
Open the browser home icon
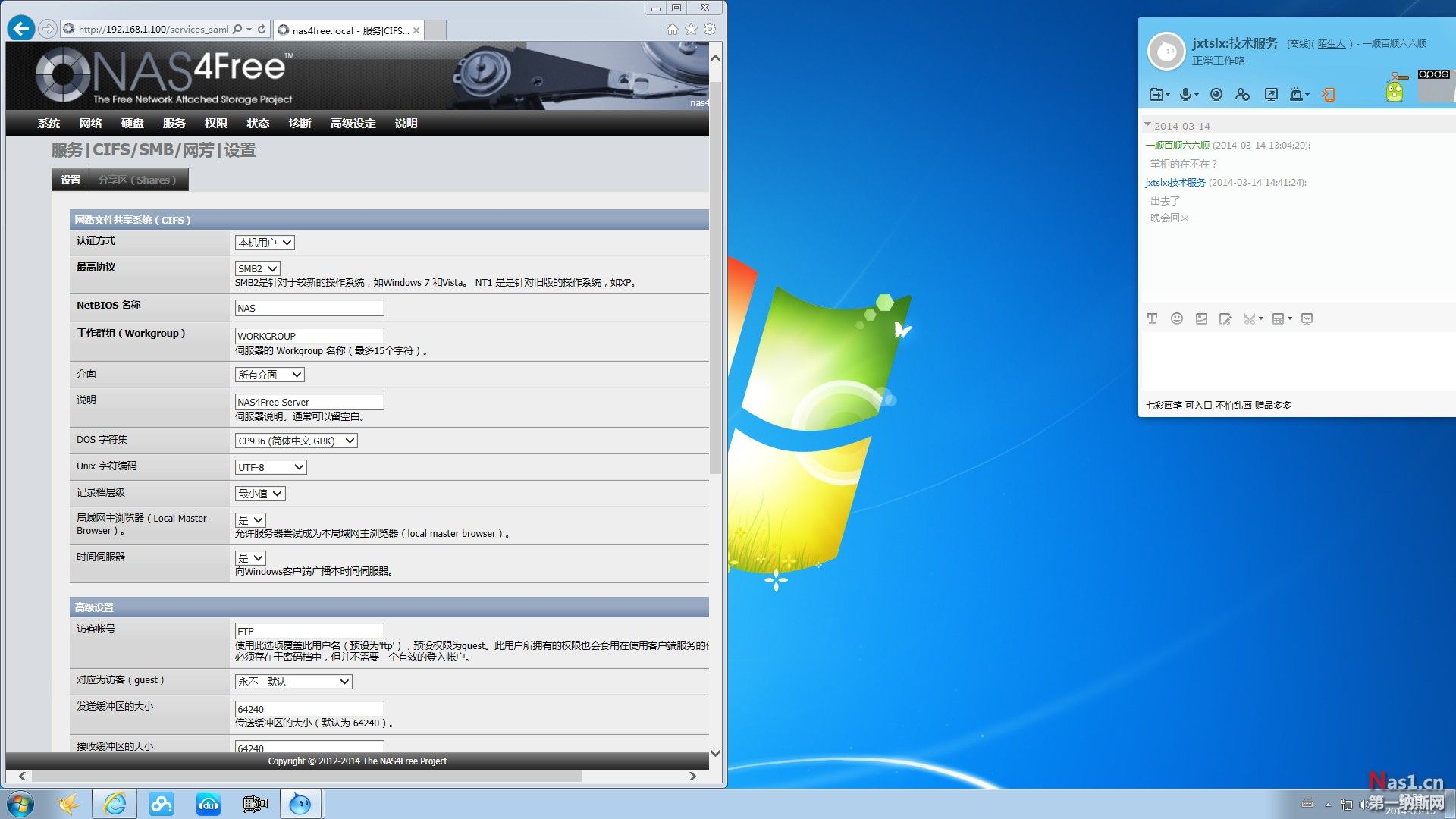tap(672, 29)
